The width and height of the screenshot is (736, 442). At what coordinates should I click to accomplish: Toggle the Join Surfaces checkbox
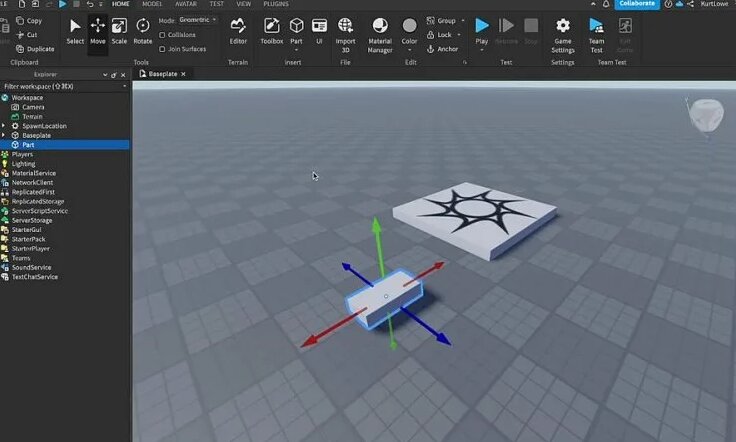click(162, 49)
